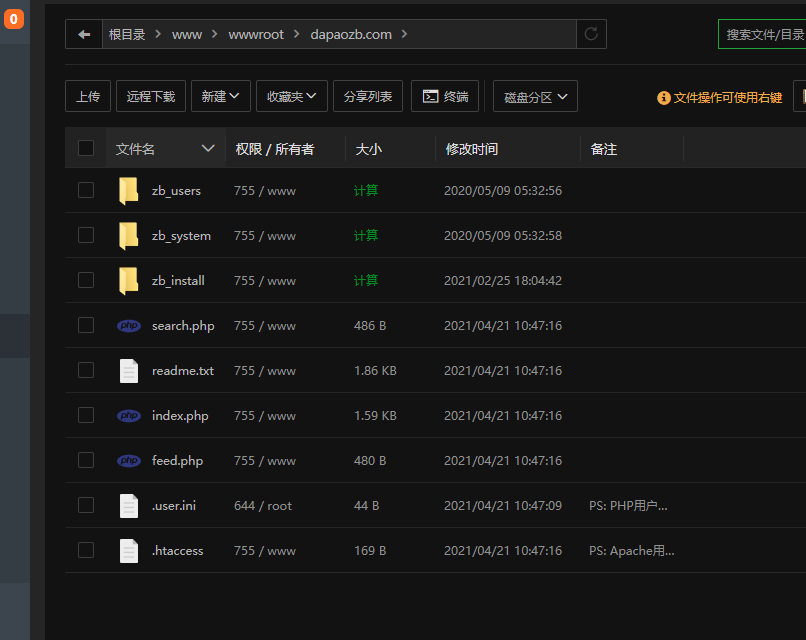Click the 权限 / 所有者 column header
The image size is (806, 640).
[274, 149]
